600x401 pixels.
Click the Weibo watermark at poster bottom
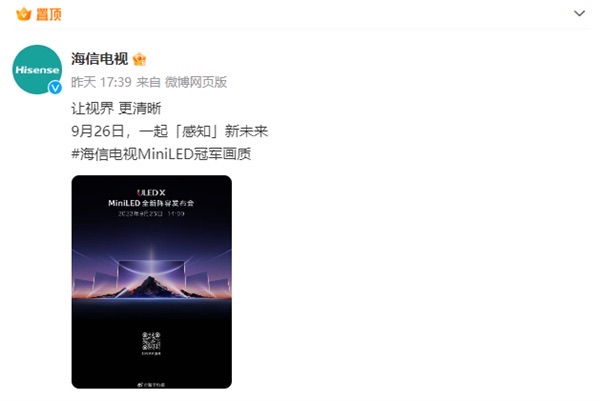point(151,385)
